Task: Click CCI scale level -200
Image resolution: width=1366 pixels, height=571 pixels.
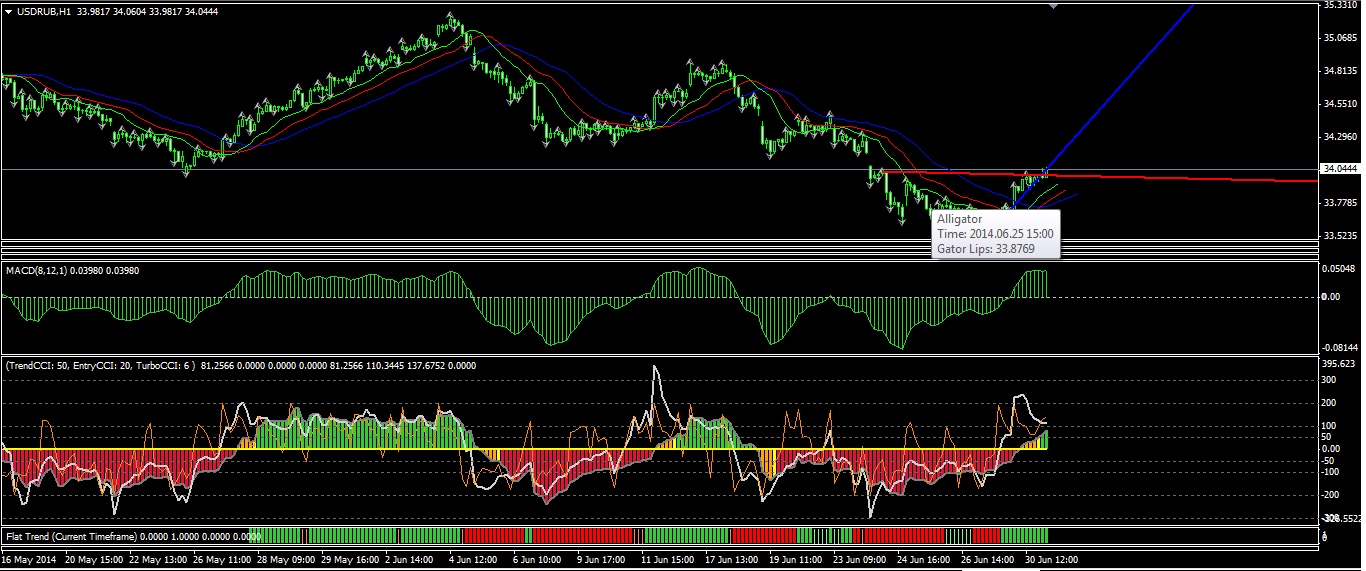Action: pos(1329,495)
